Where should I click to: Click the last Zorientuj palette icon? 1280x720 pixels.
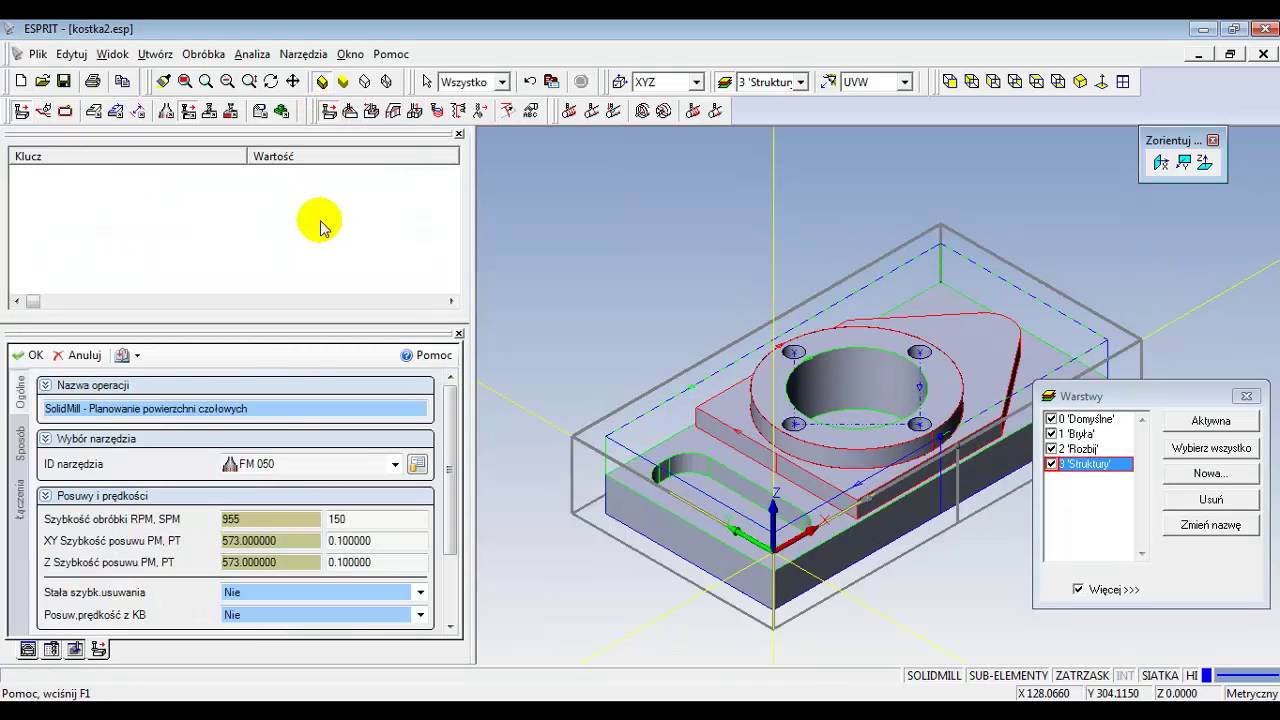[1204, 162]
